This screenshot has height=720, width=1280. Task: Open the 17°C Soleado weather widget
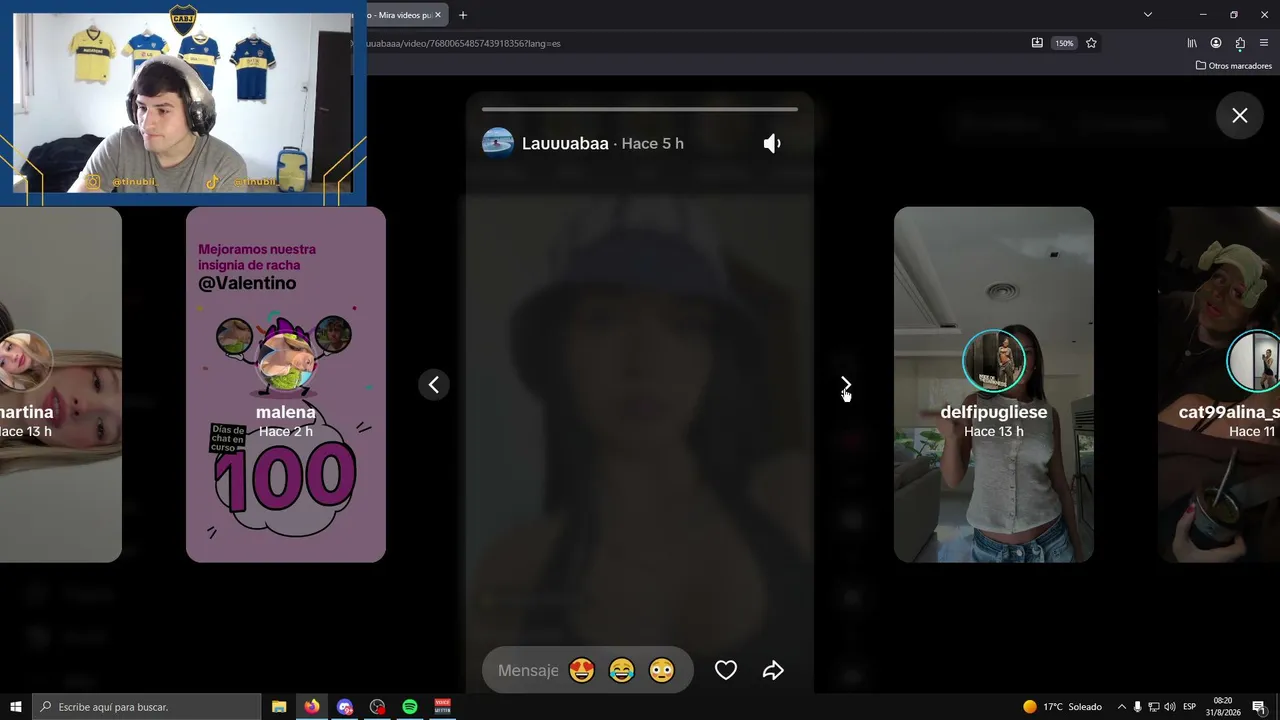pos(1062,707)
